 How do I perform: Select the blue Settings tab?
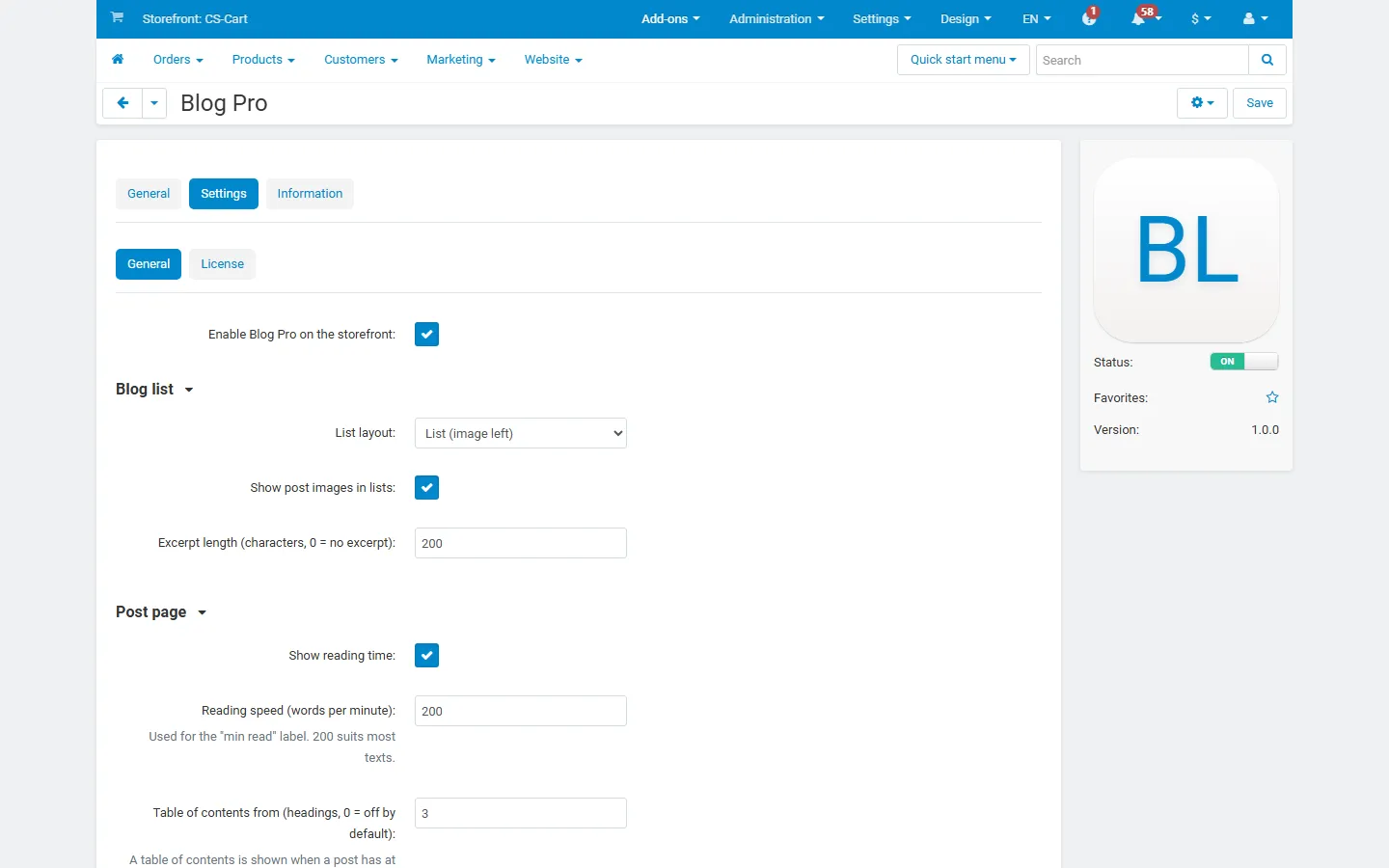224,194
